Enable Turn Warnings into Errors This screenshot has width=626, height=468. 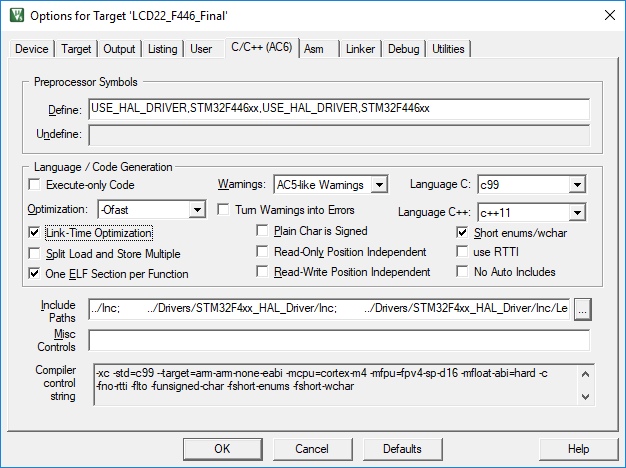224,210
